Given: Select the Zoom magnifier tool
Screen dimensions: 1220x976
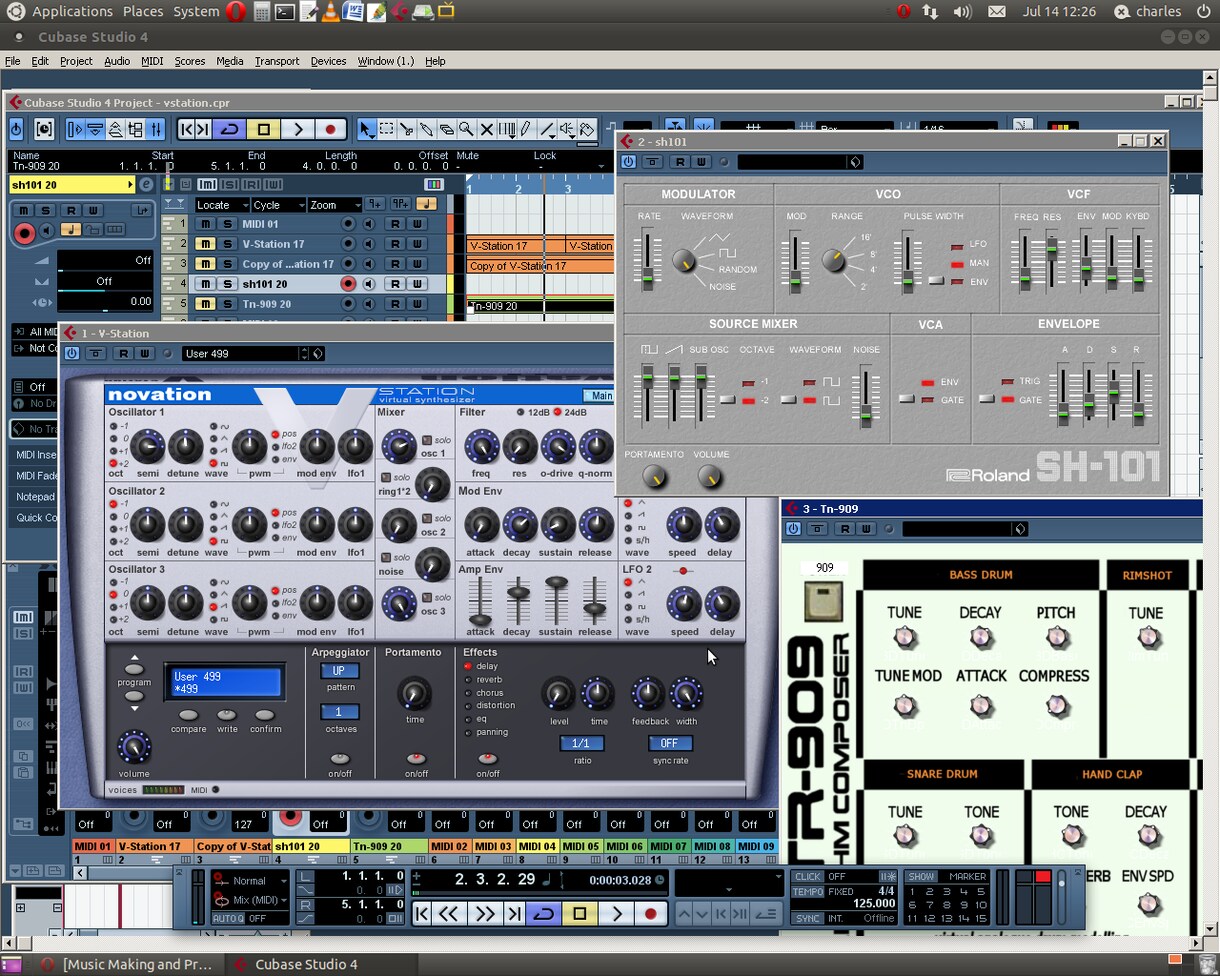Looking at the screenshot, I should tap(466, 129).
